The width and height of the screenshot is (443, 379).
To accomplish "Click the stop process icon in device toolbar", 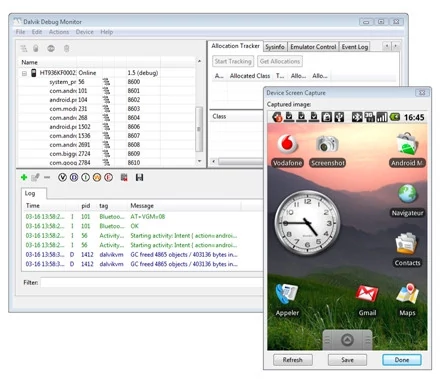I will point(51,49).
